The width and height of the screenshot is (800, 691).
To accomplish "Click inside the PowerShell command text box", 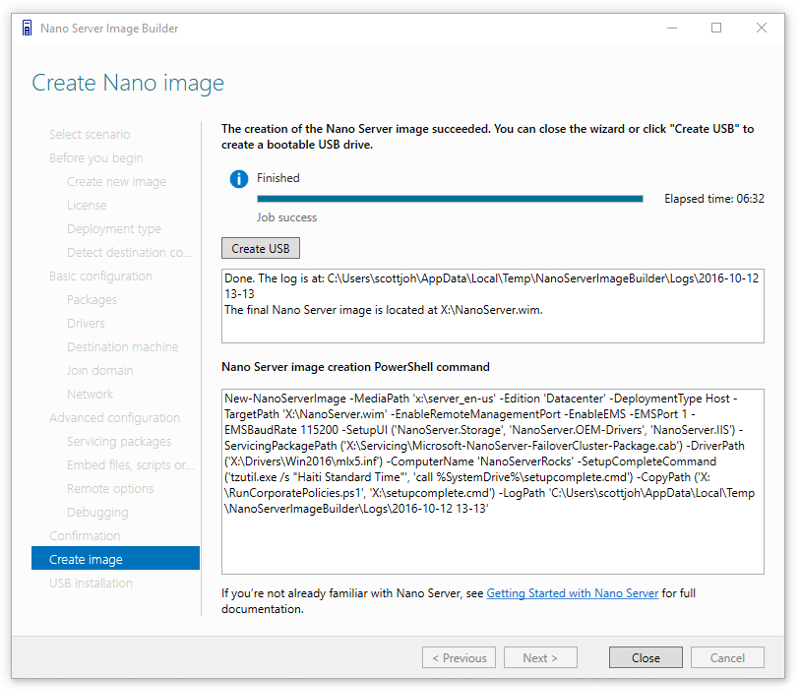I will coord(492,481).
